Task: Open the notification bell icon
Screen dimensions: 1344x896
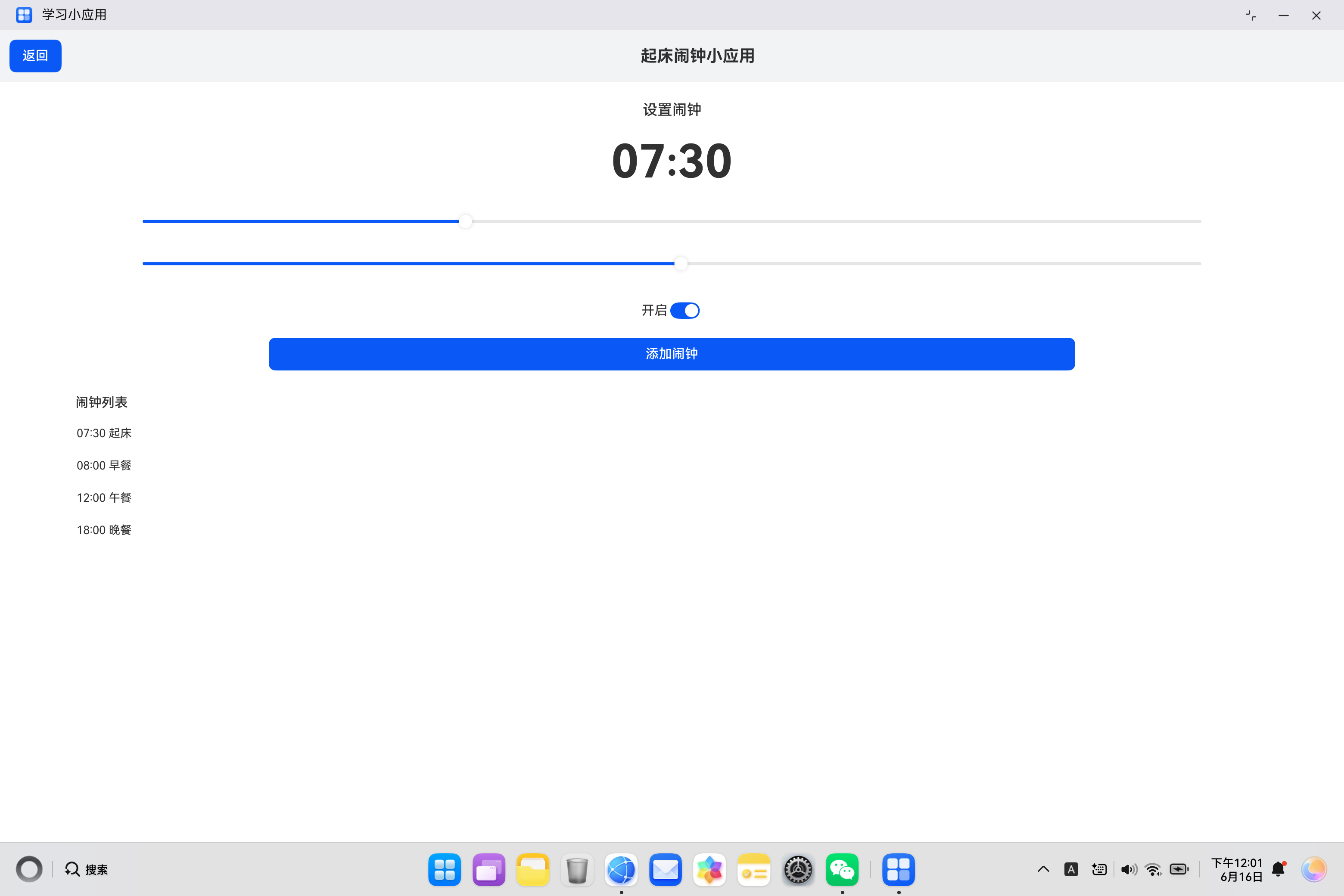Action: (1279, 869)
